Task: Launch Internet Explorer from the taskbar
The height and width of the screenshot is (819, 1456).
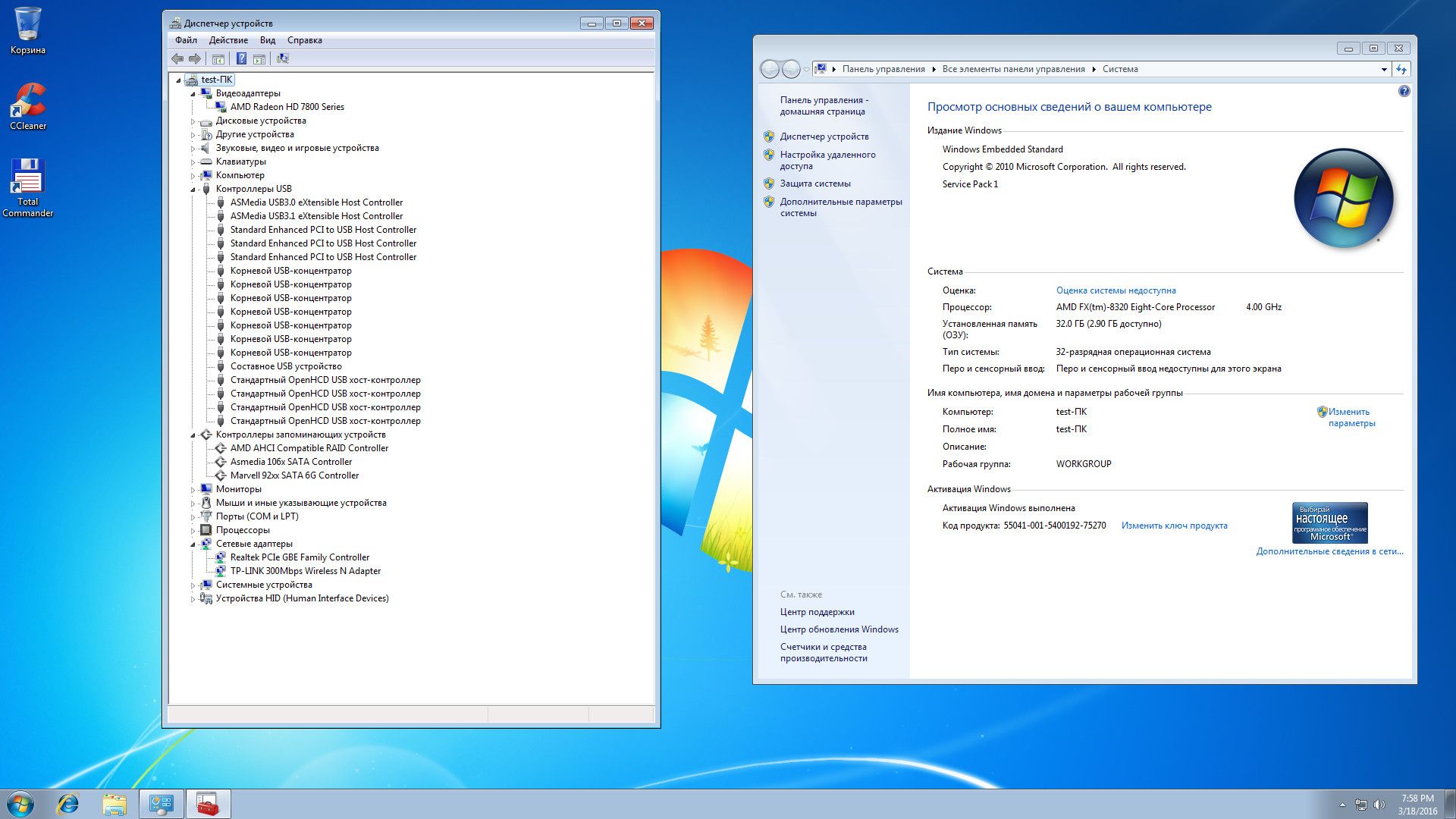Action: 68,804
